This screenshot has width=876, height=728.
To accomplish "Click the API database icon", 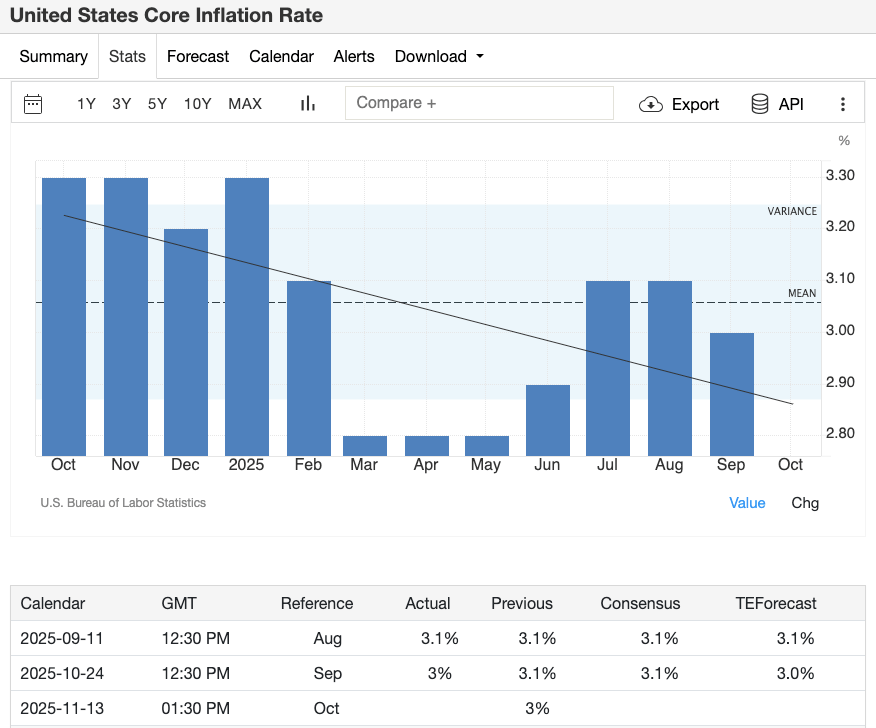I will pyautogui.click(x=760, y=104).
